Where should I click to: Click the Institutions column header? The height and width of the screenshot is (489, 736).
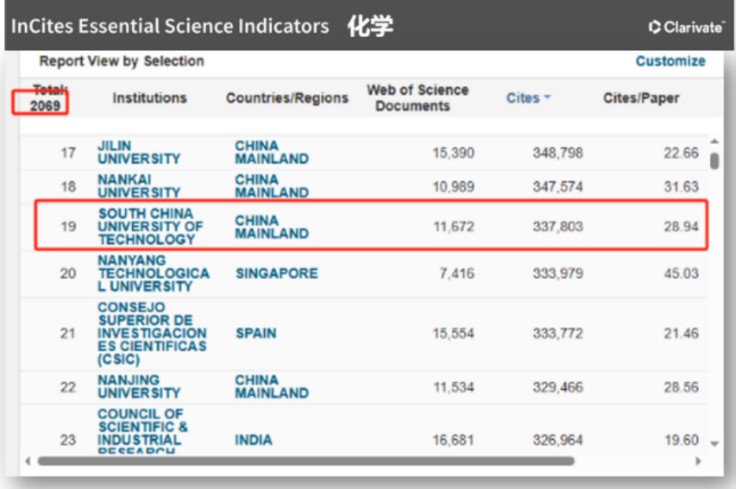pyautogui.click(x=149, y=98)
